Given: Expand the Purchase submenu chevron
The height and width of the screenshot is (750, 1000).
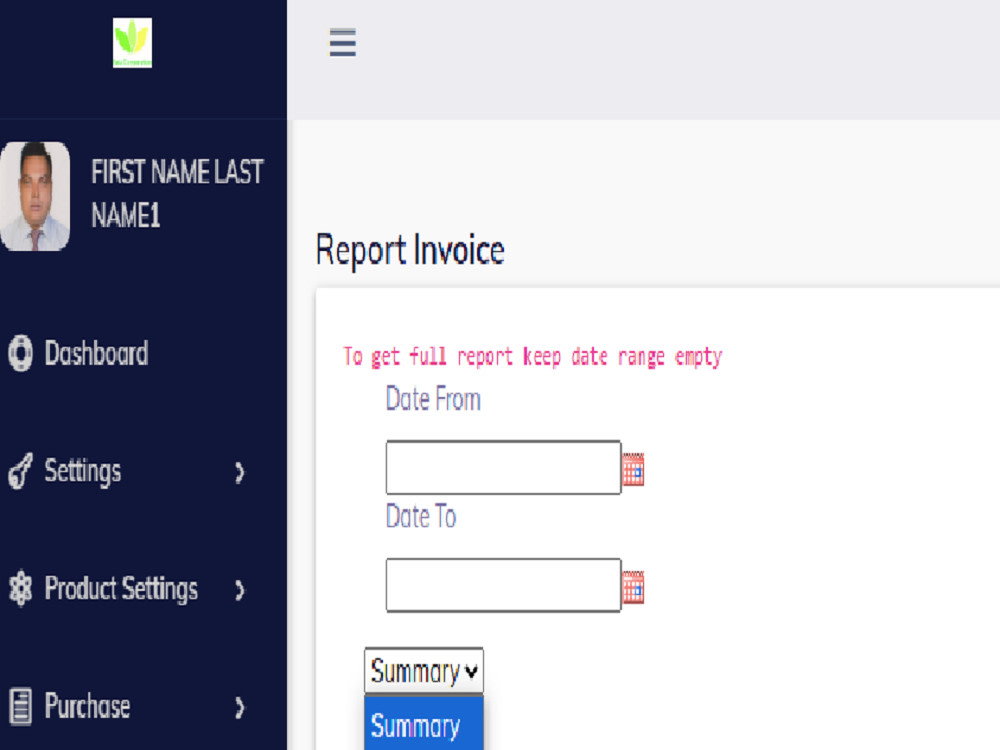Looking at the screenshot, I should 240,708.
